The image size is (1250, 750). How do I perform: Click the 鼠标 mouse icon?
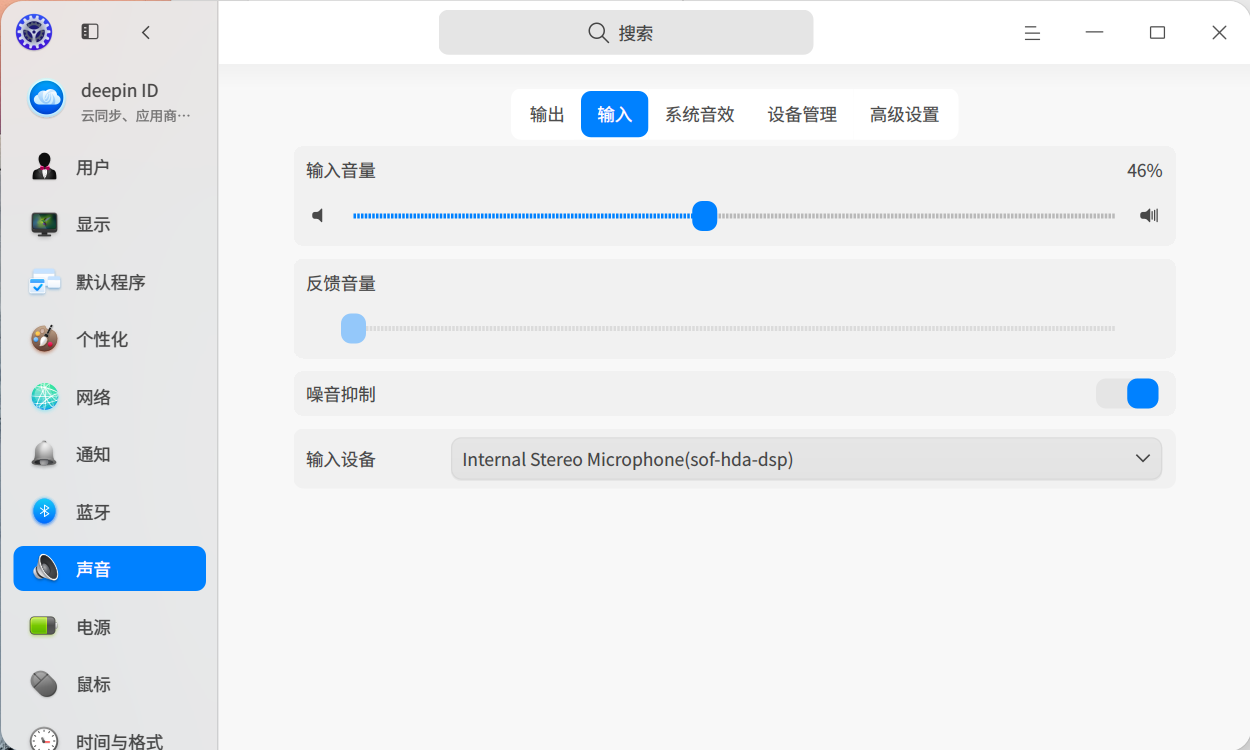(44, 684)
